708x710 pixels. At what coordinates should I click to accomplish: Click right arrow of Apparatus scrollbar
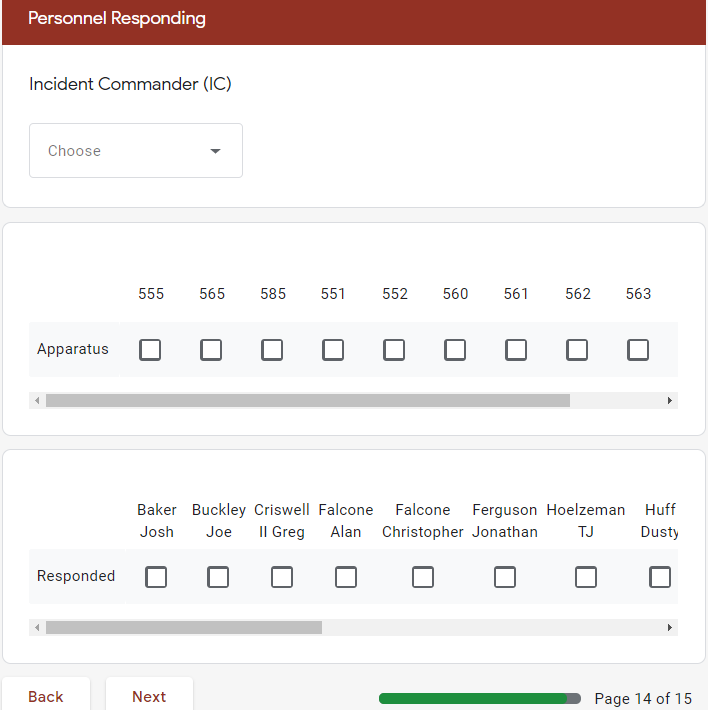(x=670, y=400)
